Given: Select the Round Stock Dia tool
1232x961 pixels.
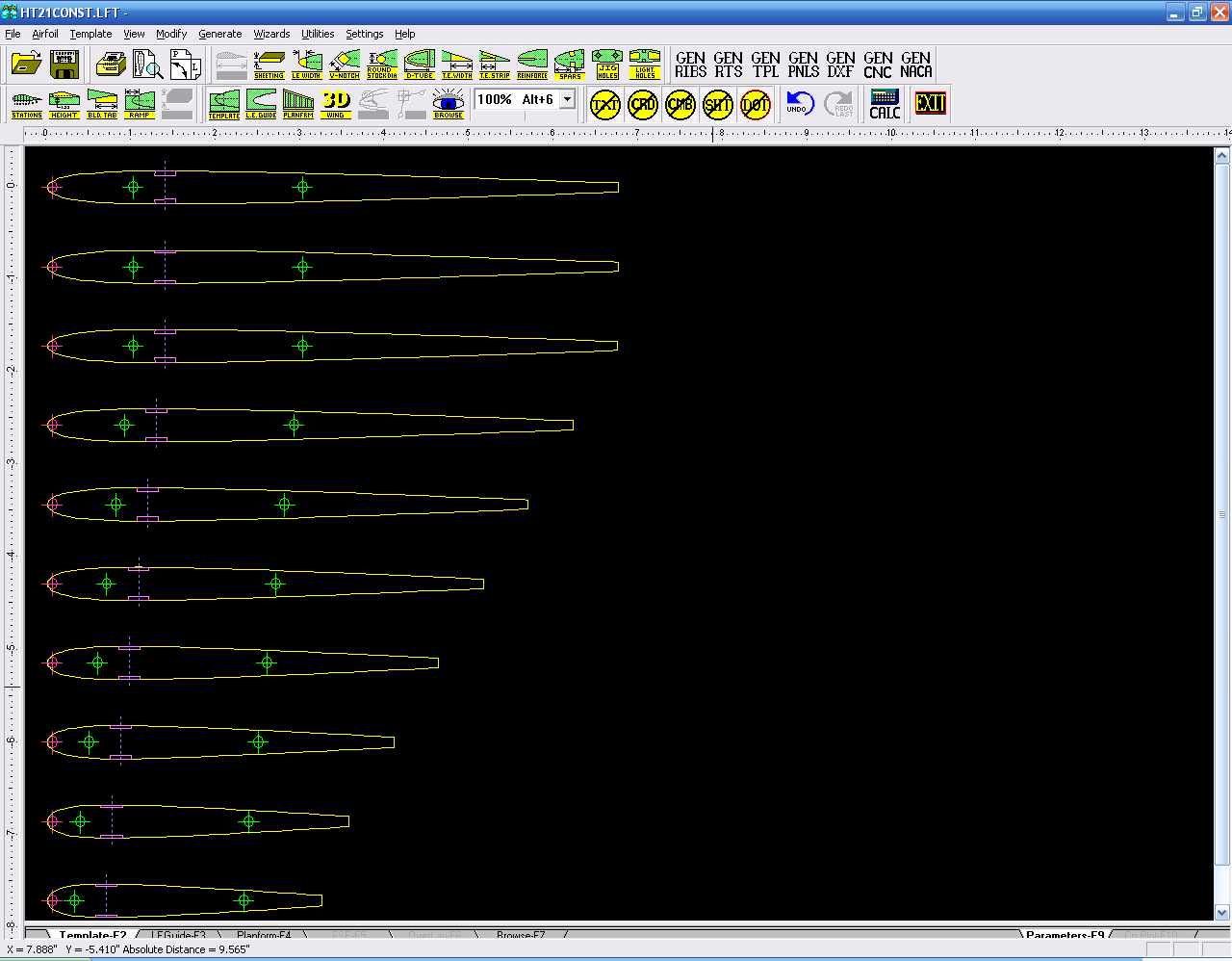Looking at the screenshot, I should (381, 65).
